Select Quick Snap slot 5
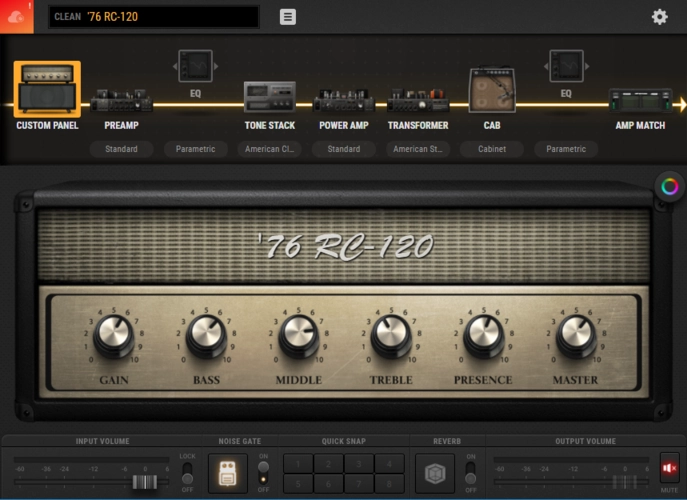Screen dimensions: 687x500 tap(298, 484)
